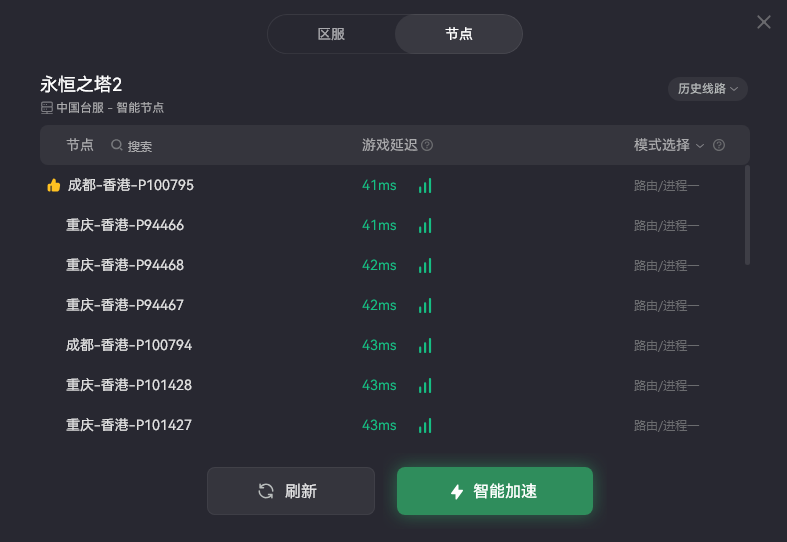
Task: Switch to the 区服 tab
Action: [x=331, y=33]
